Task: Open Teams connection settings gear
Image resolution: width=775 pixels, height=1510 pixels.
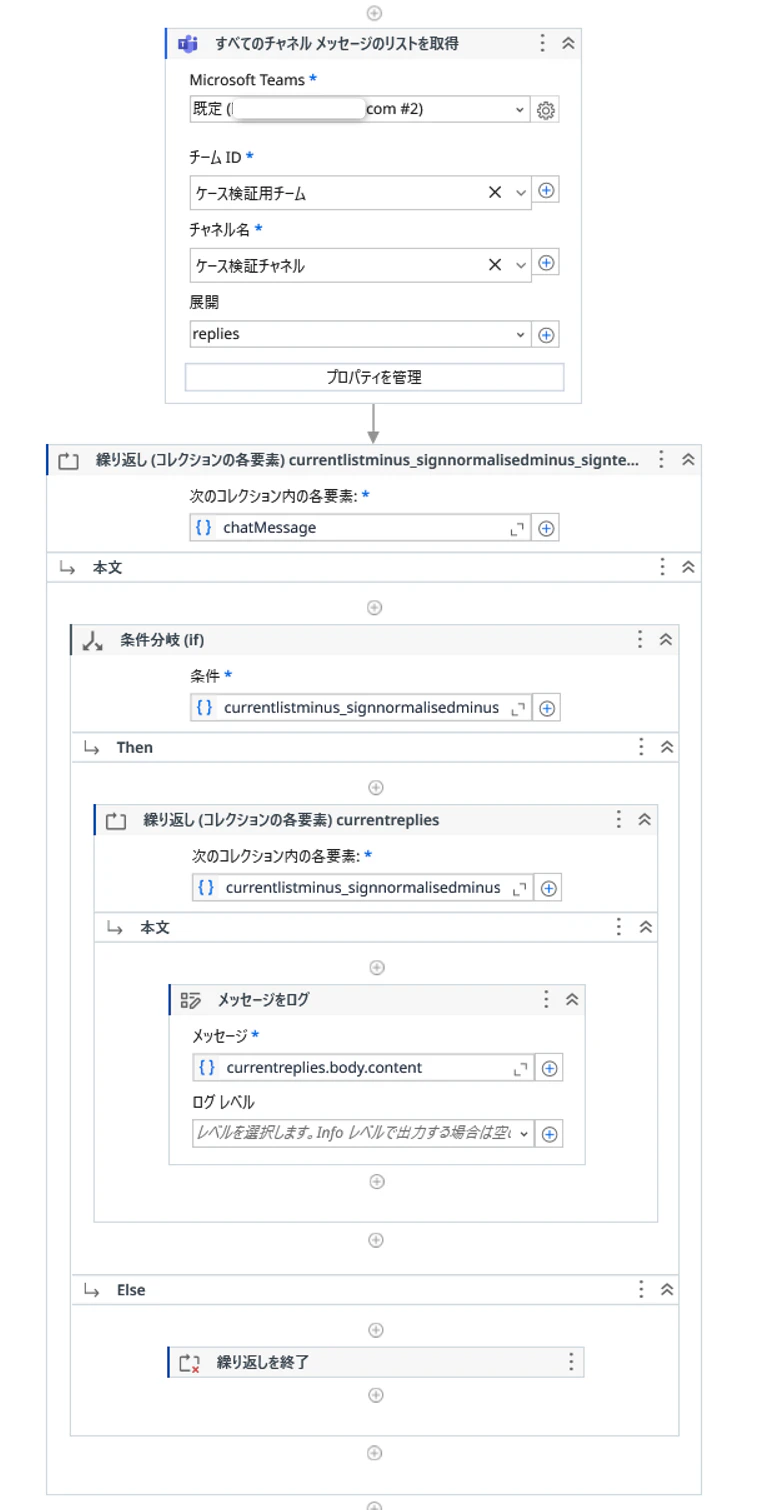Action: [x=546, y=111]
